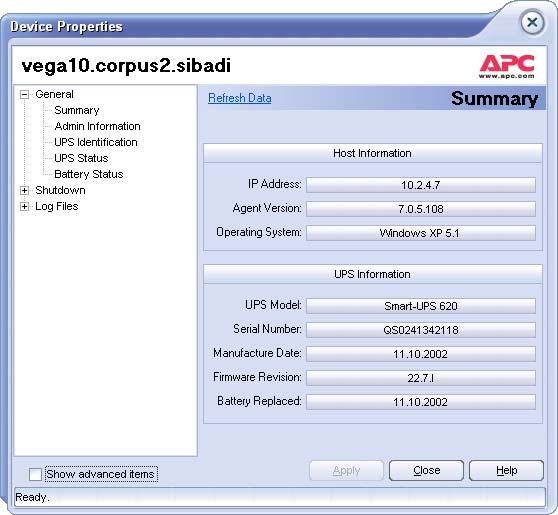Click the Battery Replaced value field
Image resolution: width=558 pixels, height=515 pixels.
[x=421, y=402]
